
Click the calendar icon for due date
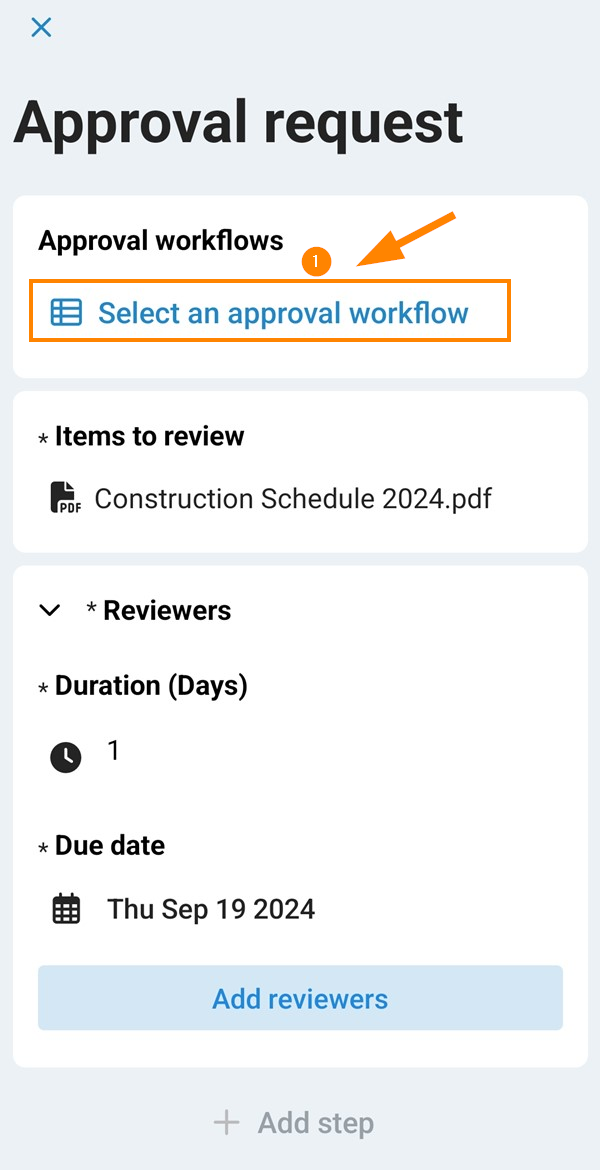pyautogui.click(x=66, y=909)
